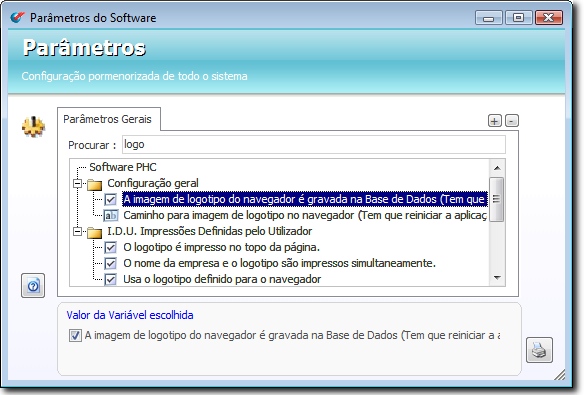Select 'Usa o logotipo definido para o navegador'
The width and height of the screenshot is (584, 395).
click(222, 279)
